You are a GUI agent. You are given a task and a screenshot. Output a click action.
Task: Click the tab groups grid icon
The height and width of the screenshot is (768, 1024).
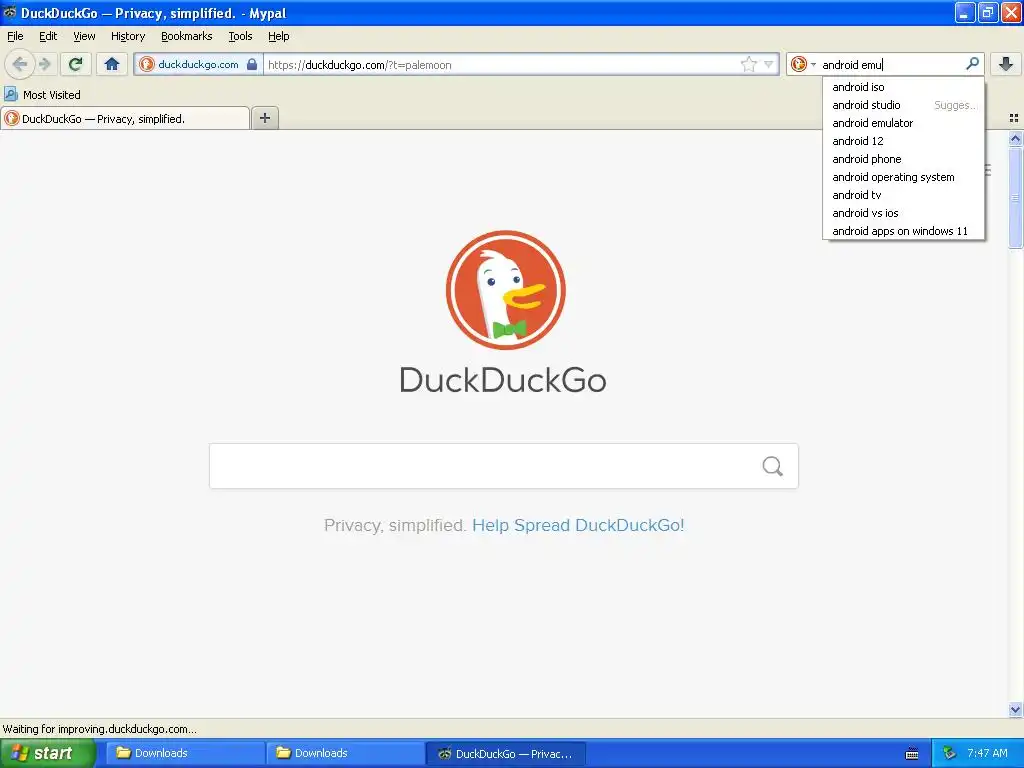click(x=1014, y=118)
